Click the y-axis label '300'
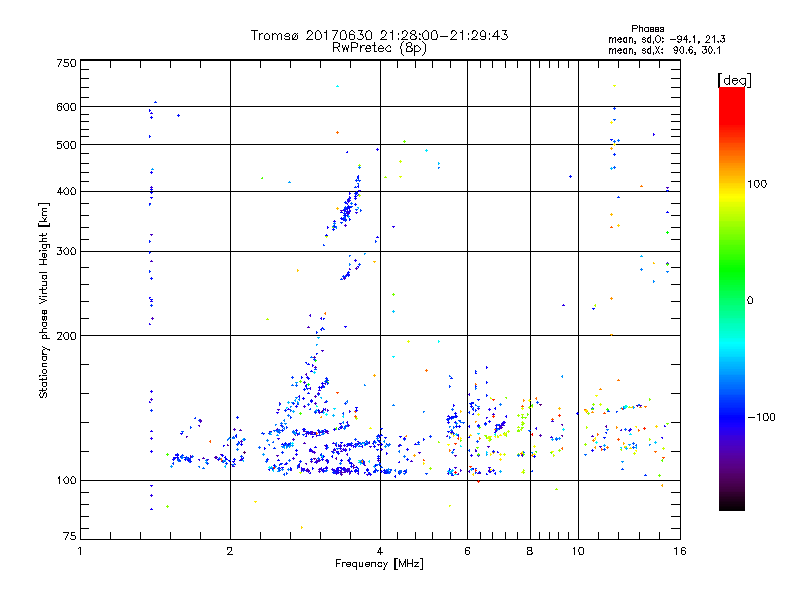The image size is (800, 600). (x=66, y=252)
